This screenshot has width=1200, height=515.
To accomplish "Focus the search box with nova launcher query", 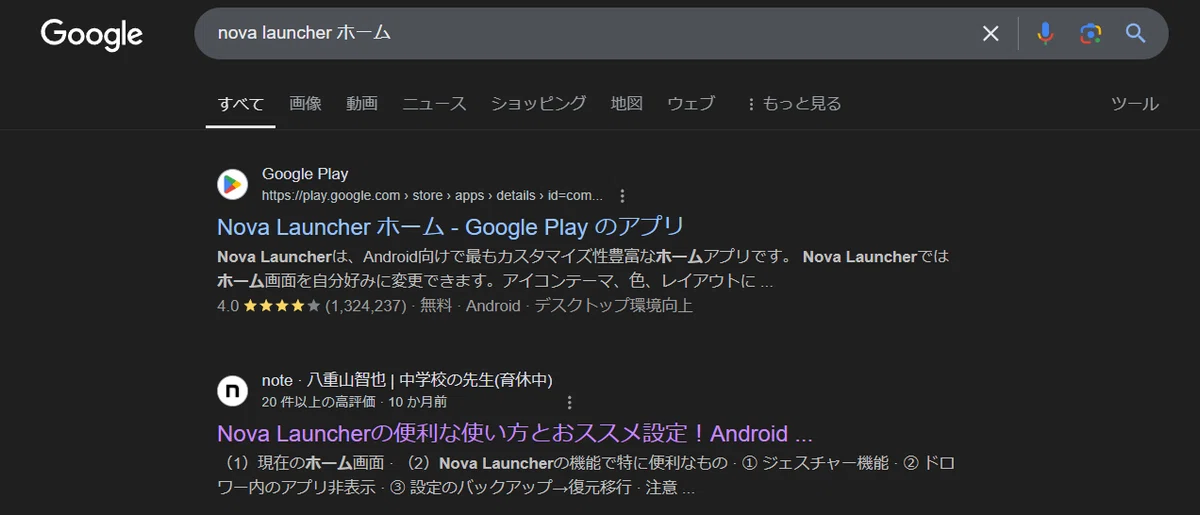I will (590, 34).
